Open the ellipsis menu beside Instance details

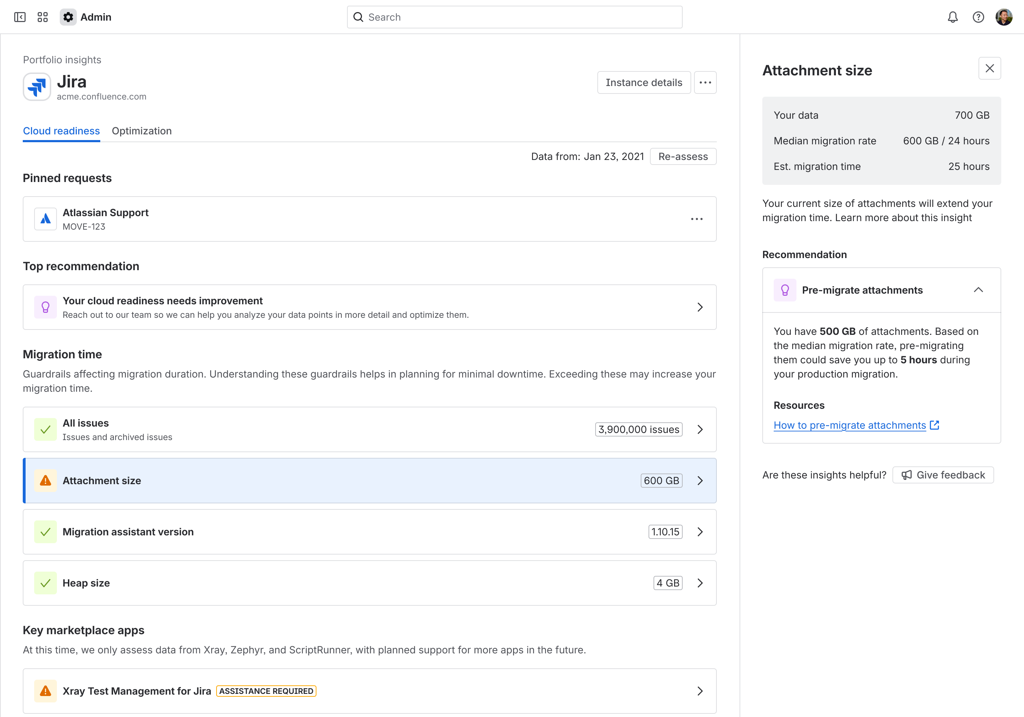[x=705, y=82]
